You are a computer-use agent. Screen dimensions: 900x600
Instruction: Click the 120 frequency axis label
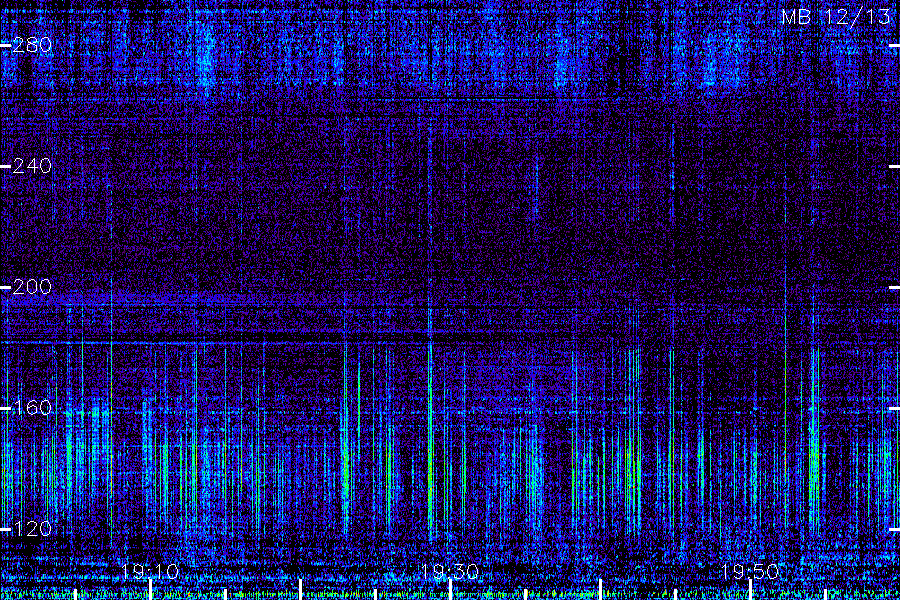click(32, 528)
